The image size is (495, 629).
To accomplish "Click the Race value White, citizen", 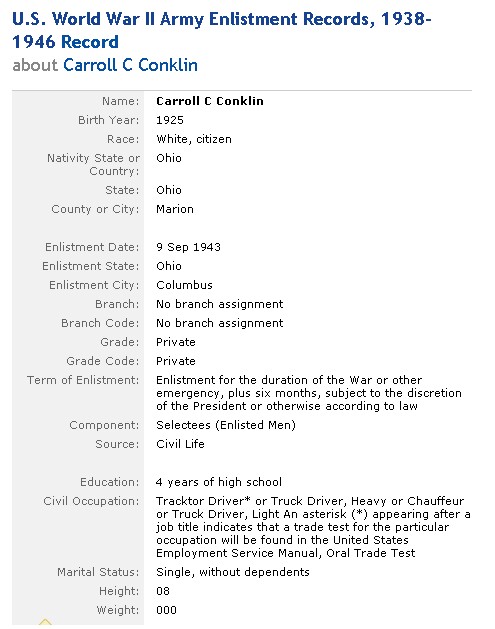I will pyautogui.click(x=194, y=139).
